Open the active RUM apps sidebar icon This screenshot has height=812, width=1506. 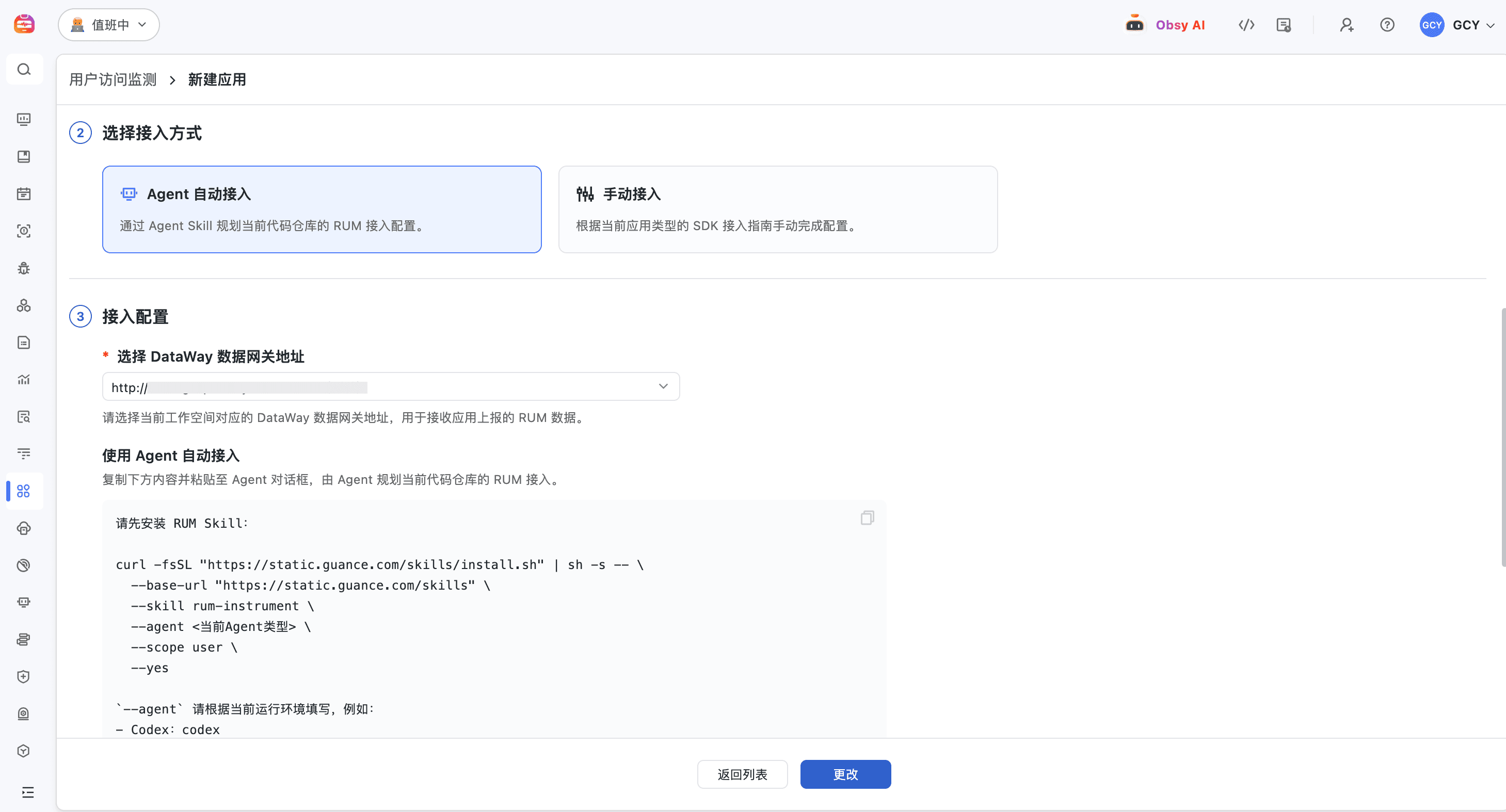point(24,491)
